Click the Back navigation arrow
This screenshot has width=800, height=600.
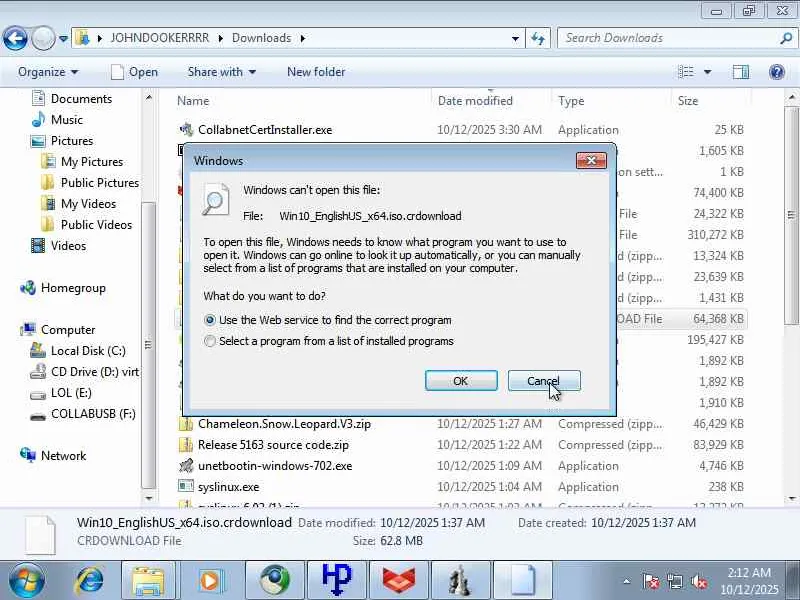click(15, 38)
